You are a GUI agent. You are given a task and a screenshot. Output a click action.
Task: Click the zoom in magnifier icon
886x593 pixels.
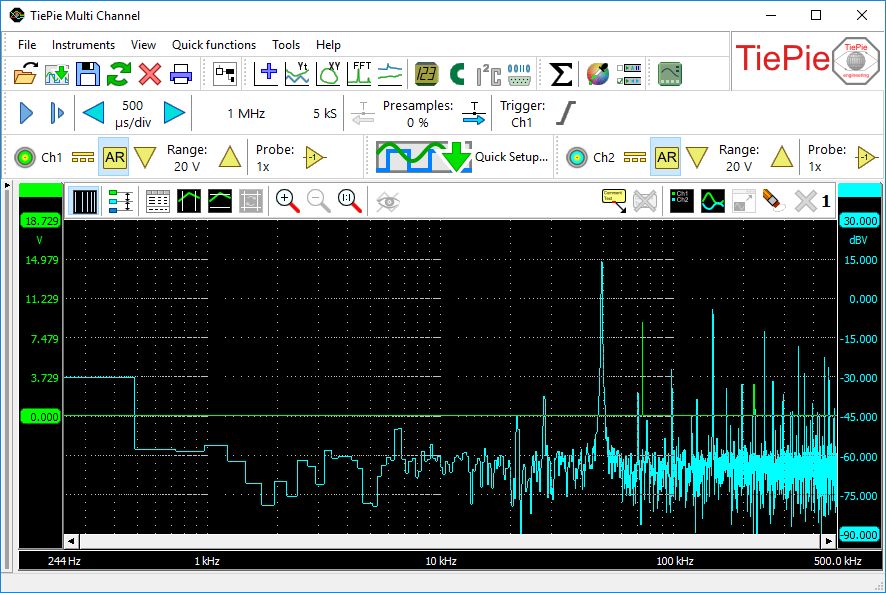point(288,201)
